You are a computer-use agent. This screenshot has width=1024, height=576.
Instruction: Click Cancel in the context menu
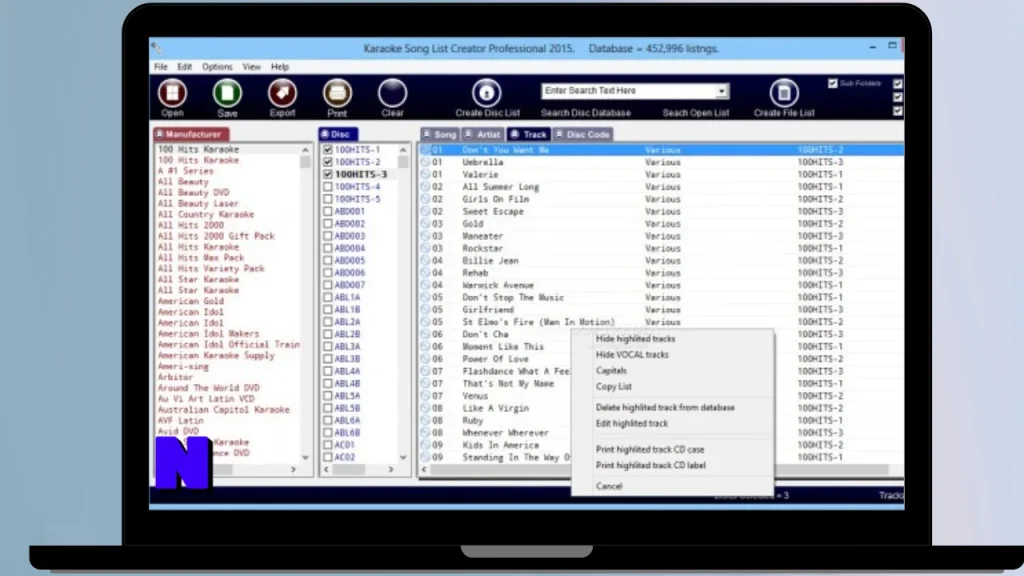609,486
